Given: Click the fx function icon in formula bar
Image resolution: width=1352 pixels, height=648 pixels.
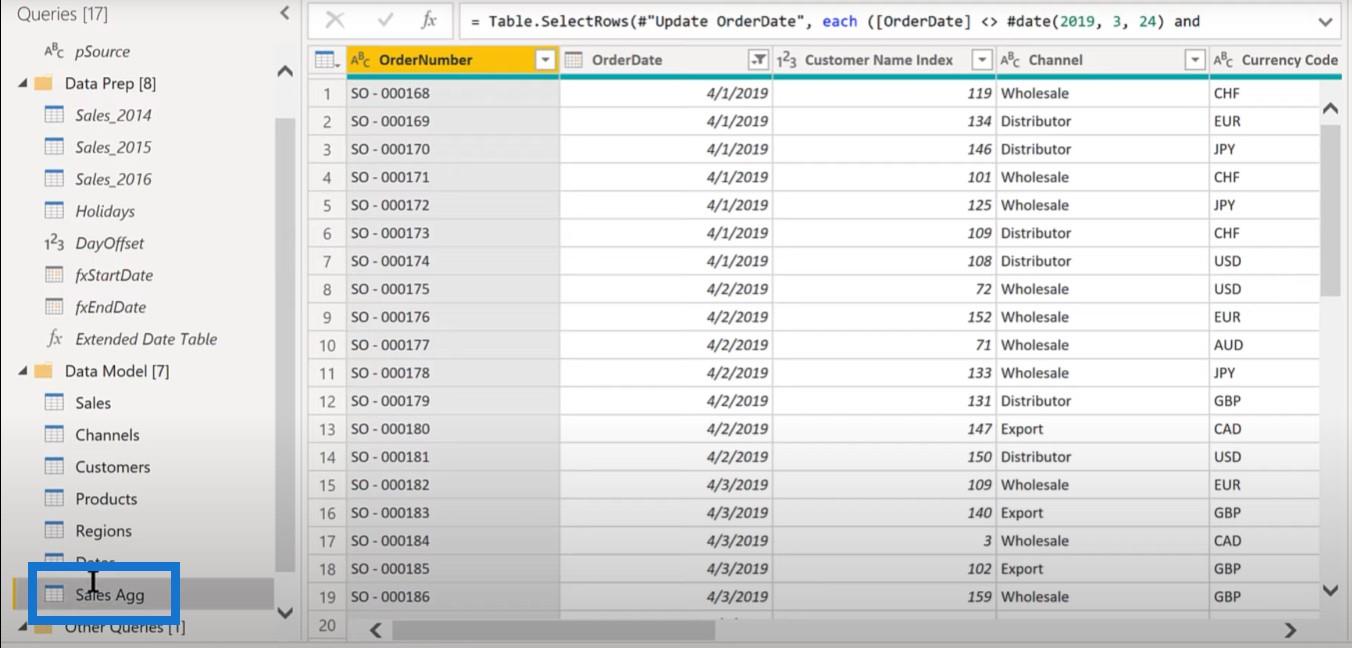Looking at the screenshot, I should [428, 20].
